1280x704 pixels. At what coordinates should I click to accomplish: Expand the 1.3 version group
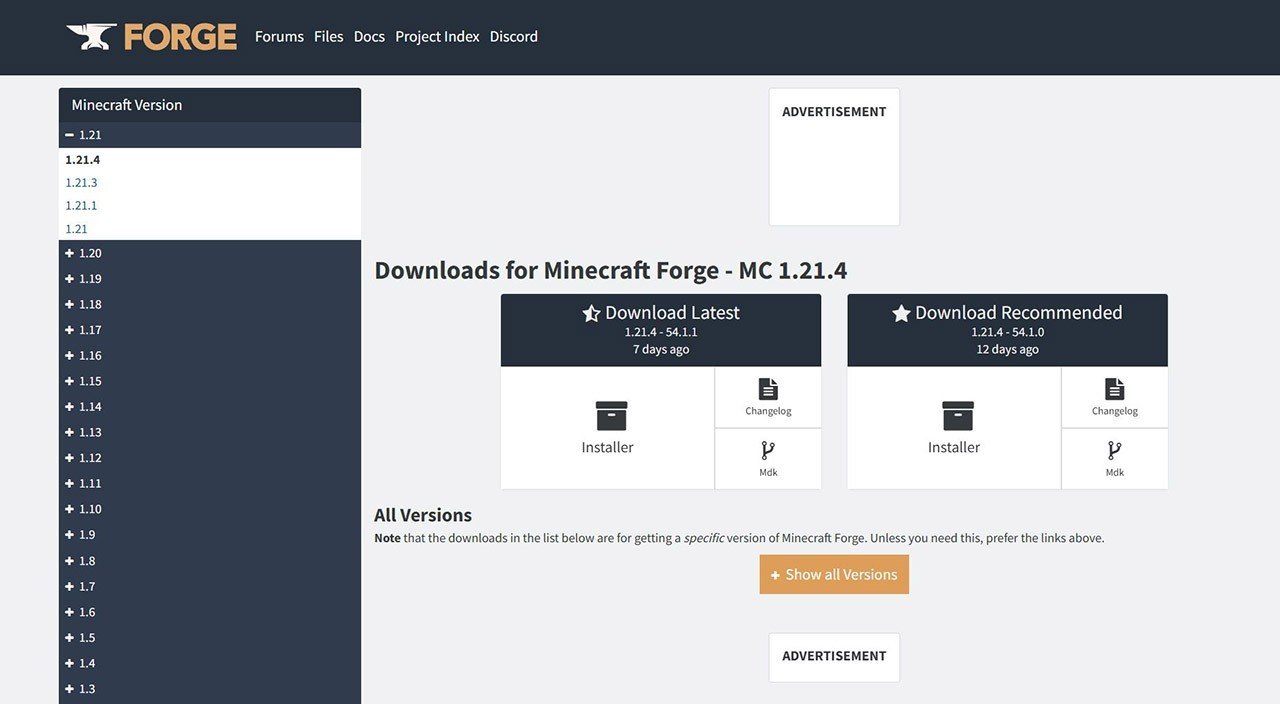210,689
